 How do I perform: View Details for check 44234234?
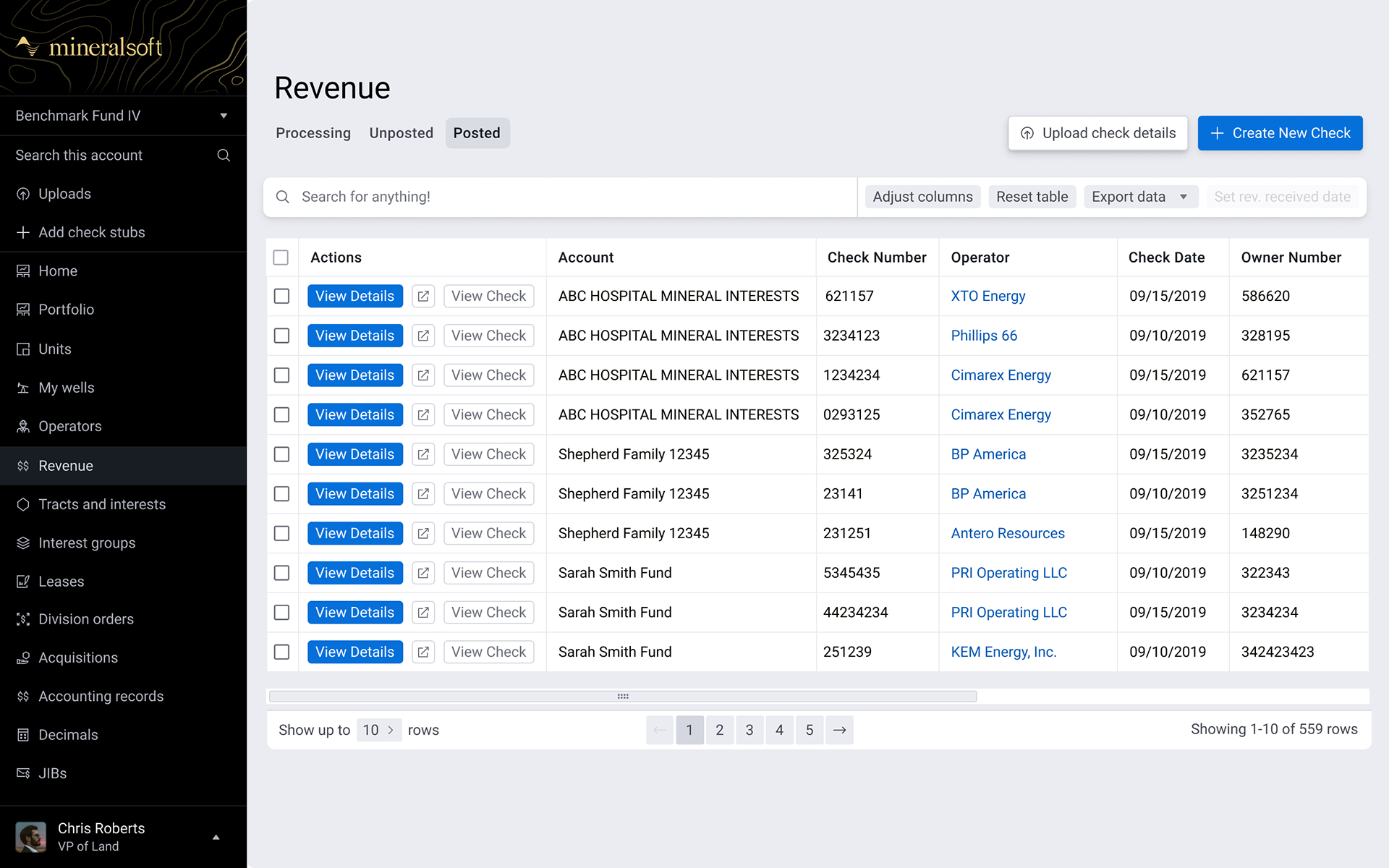[x=355, y=613]
